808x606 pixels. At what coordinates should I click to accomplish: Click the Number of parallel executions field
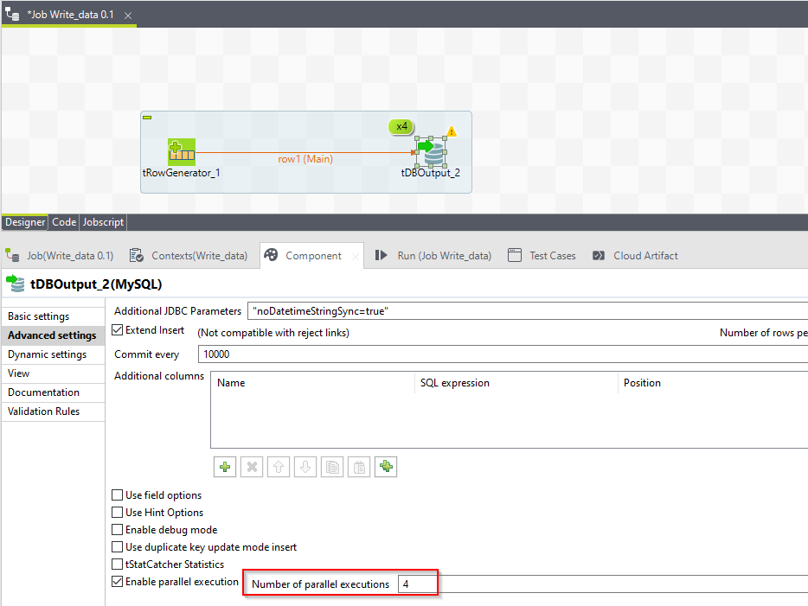pyautogui.click(x=416, y=584)
